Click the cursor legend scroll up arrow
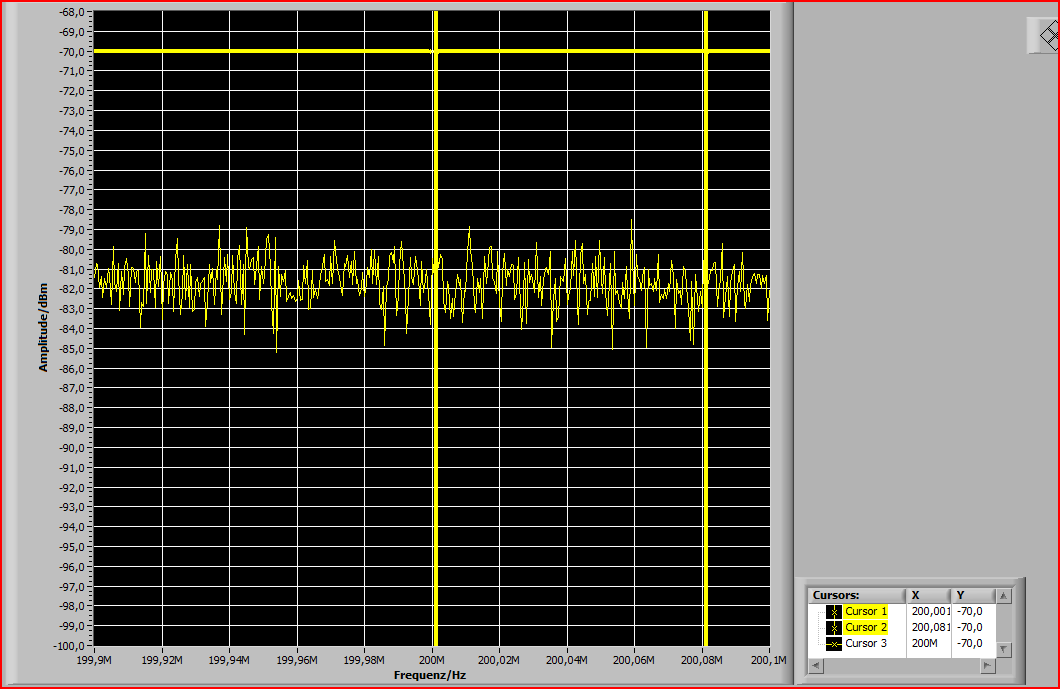Image resolution: width=1060 pixels, height=689 pixels. (x=1004, y=596)
